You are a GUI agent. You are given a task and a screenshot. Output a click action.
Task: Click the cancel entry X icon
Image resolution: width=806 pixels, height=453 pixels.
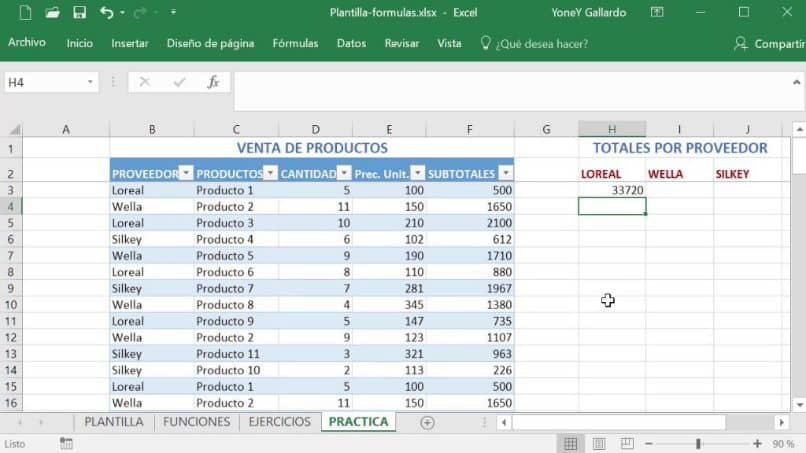pyautogui.click(x=144, y=82)
